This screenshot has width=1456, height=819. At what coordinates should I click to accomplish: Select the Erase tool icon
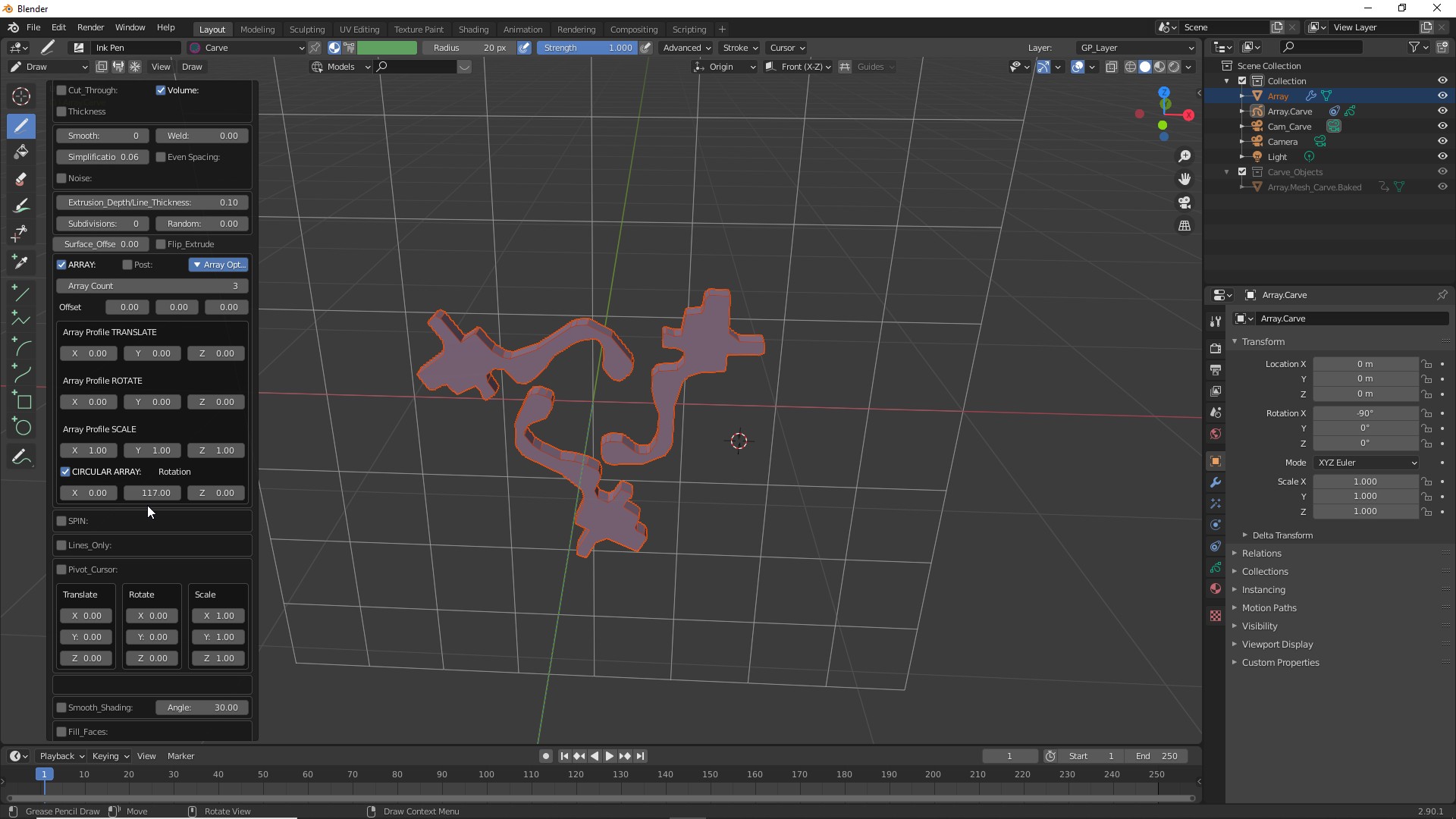tap(21, 180)
